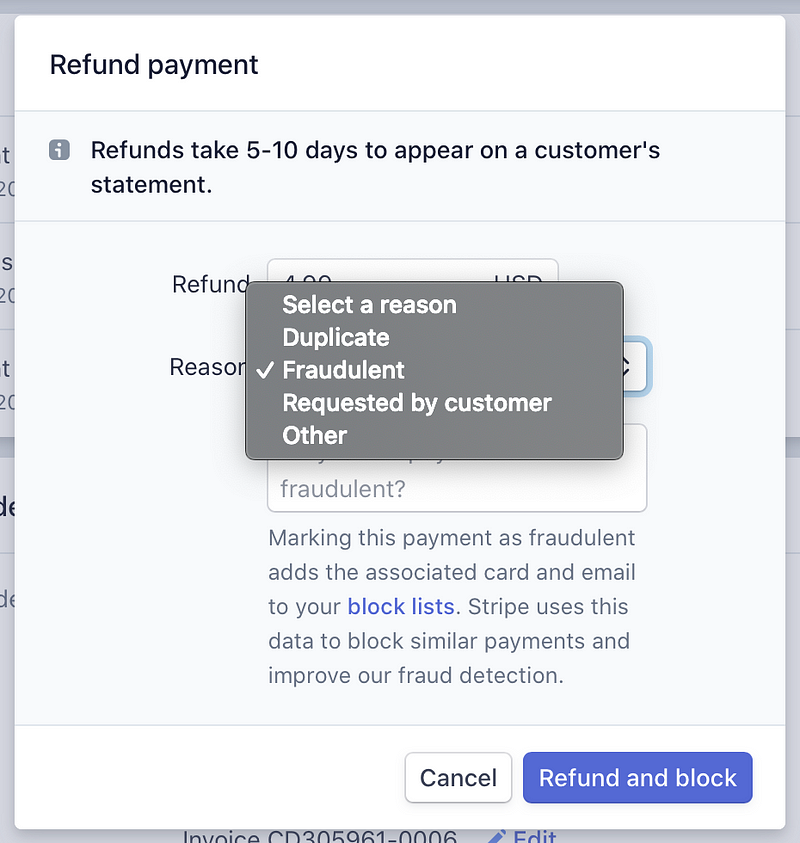800x843 pixels.
Task: Click the 'Refund payment' dialog title
Action: pyautogui.click(x=154, y=65)
